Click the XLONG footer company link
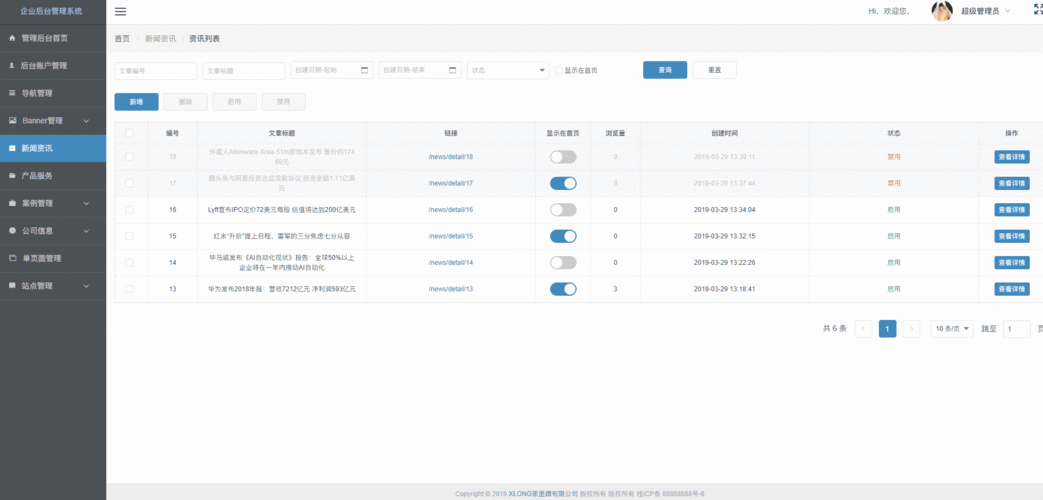 [x=543, y=494]
